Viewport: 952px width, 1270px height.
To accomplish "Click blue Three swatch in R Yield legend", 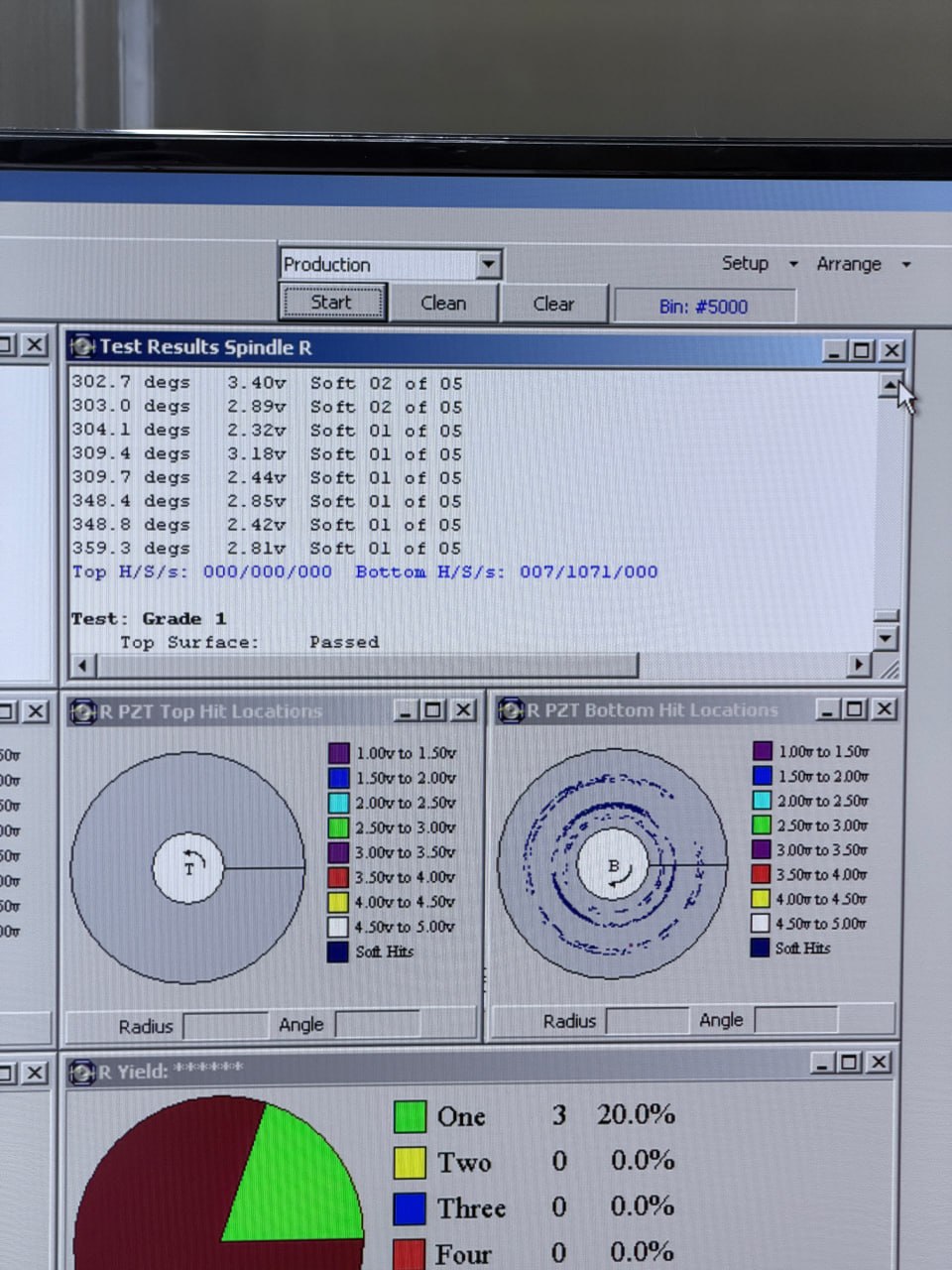I will (411, 1207).
